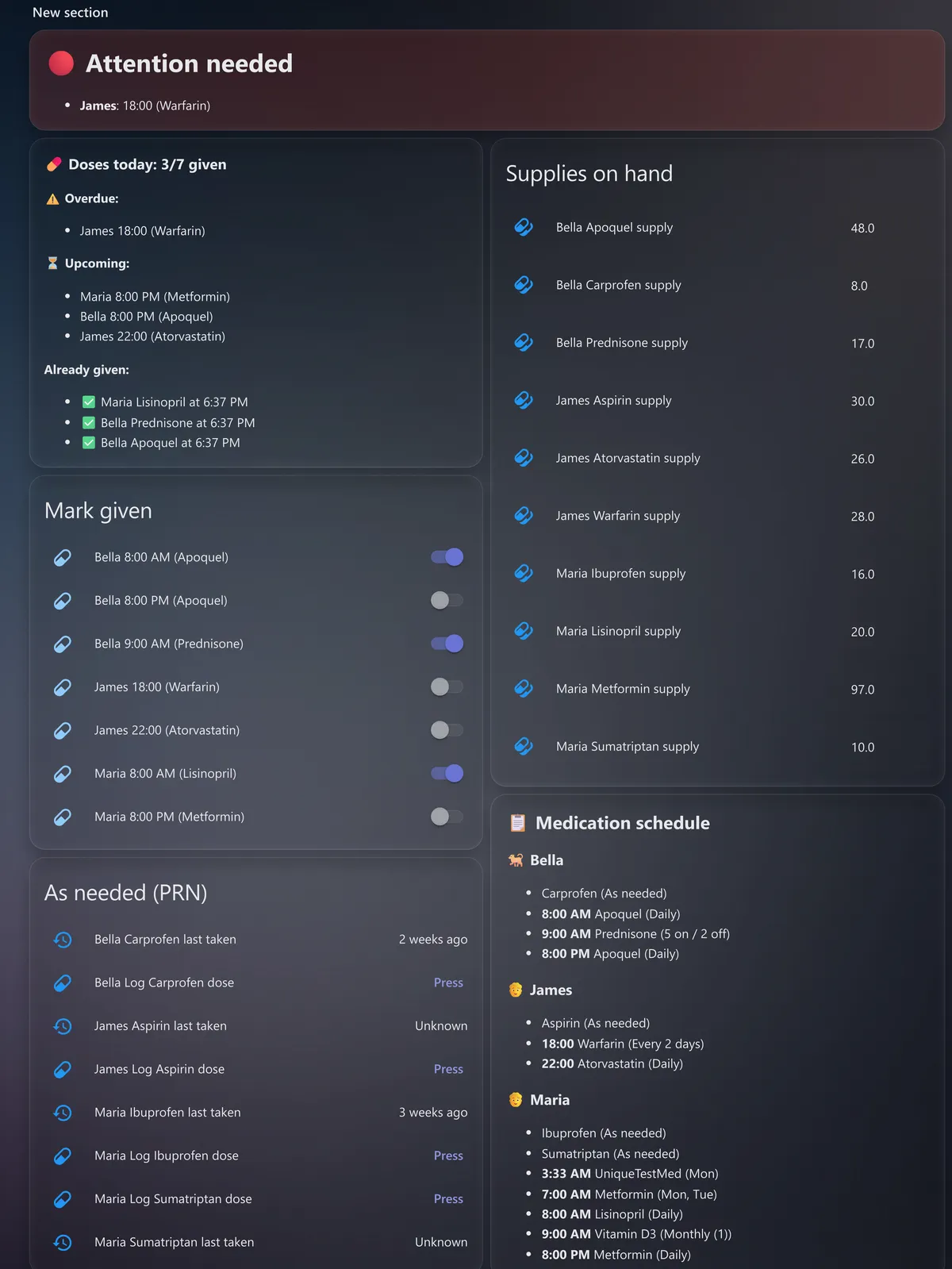Click '3:33 AM UniqueTestMed (Mon)' schedule entry

630,1174
